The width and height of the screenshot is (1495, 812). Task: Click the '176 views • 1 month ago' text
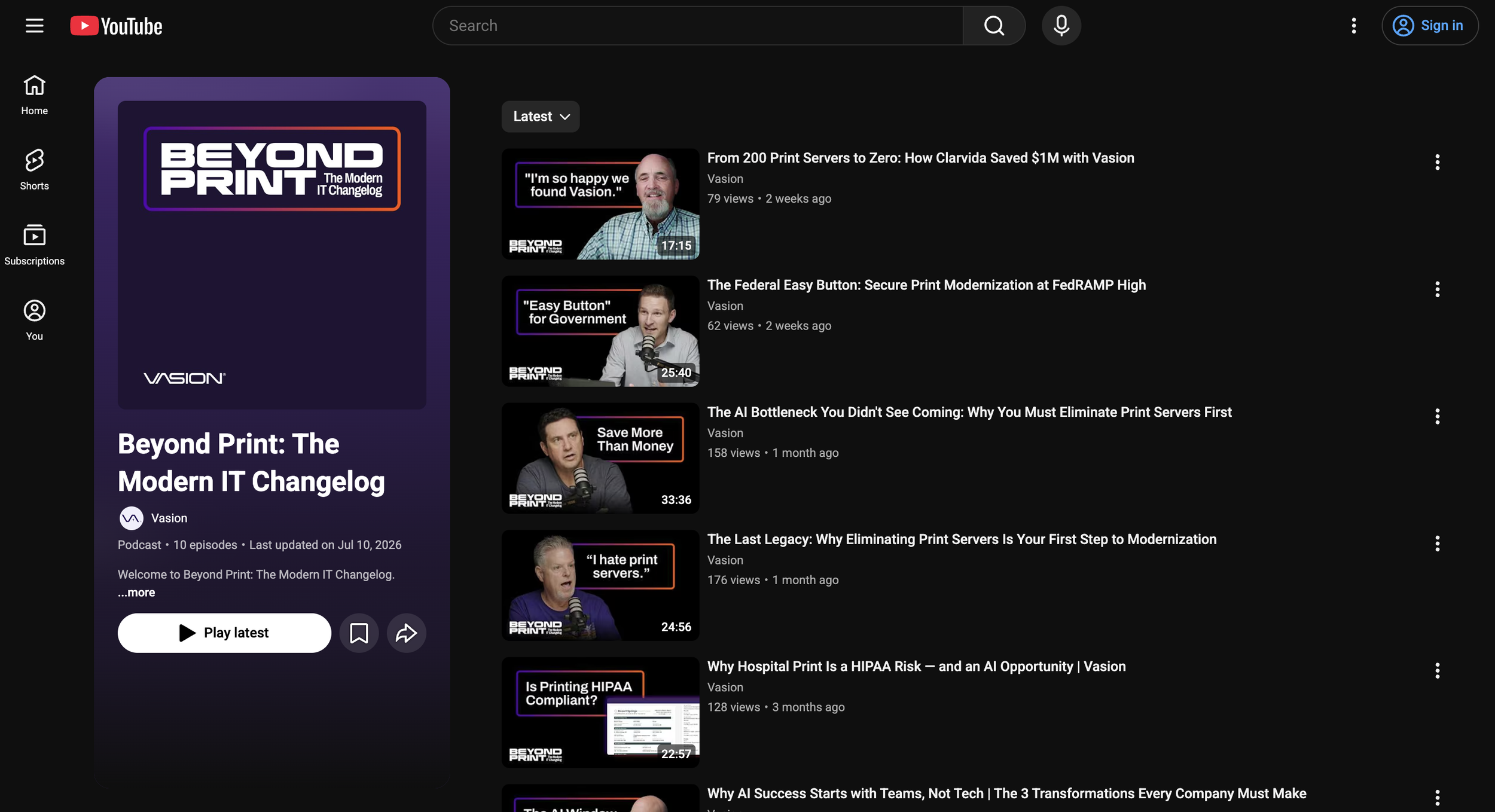[x=773, y=580]
